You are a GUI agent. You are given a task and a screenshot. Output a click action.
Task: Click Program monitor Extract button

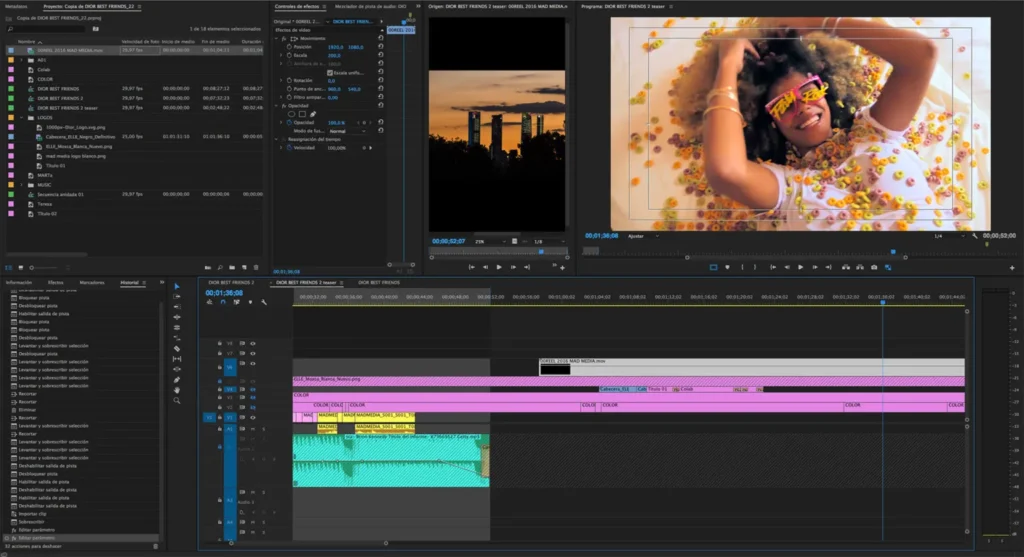(859, 267)
